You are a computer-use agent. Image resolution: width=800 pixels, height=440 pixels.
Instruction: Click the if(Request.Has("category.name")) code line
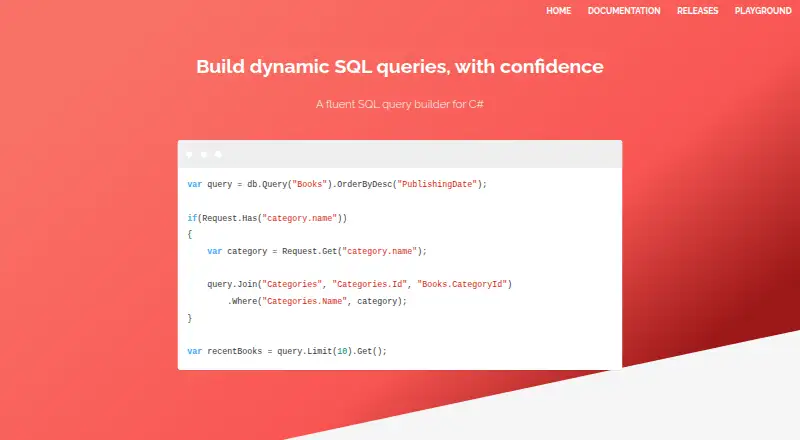pyautogui.click(x=267, y=218)
